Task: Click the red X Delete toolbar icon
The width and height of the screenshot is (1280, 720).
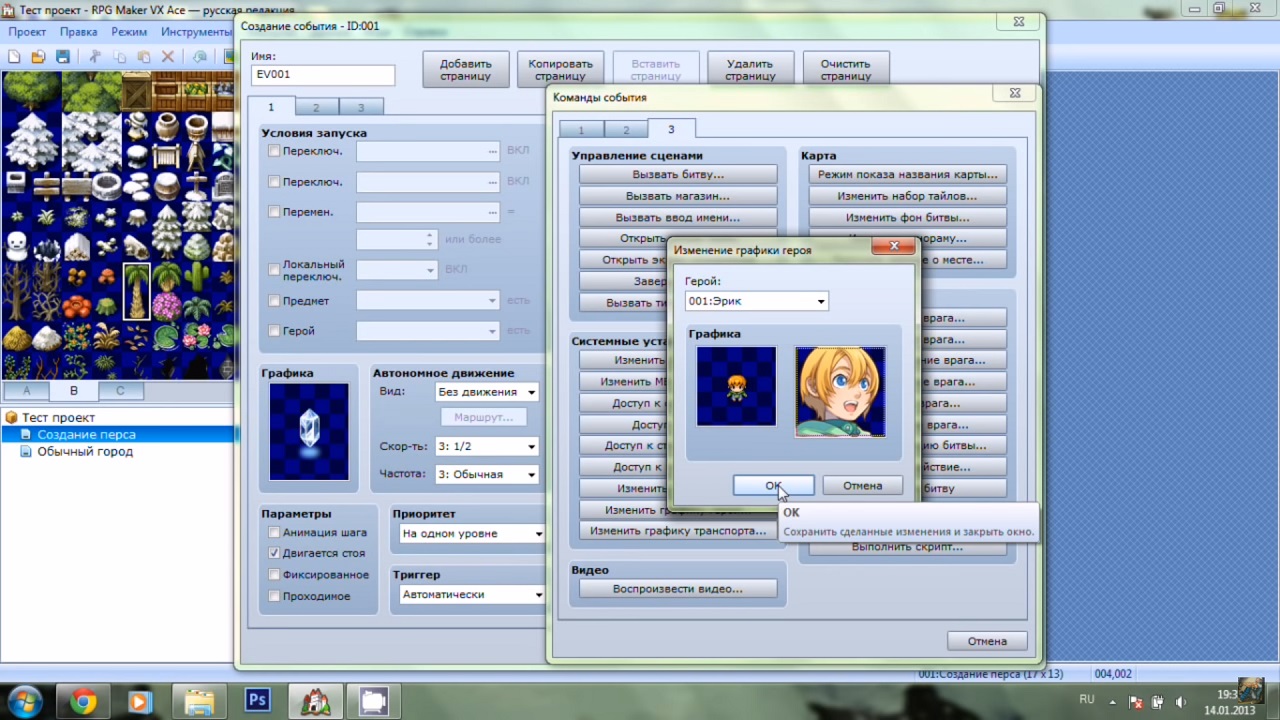Action: 168,57
